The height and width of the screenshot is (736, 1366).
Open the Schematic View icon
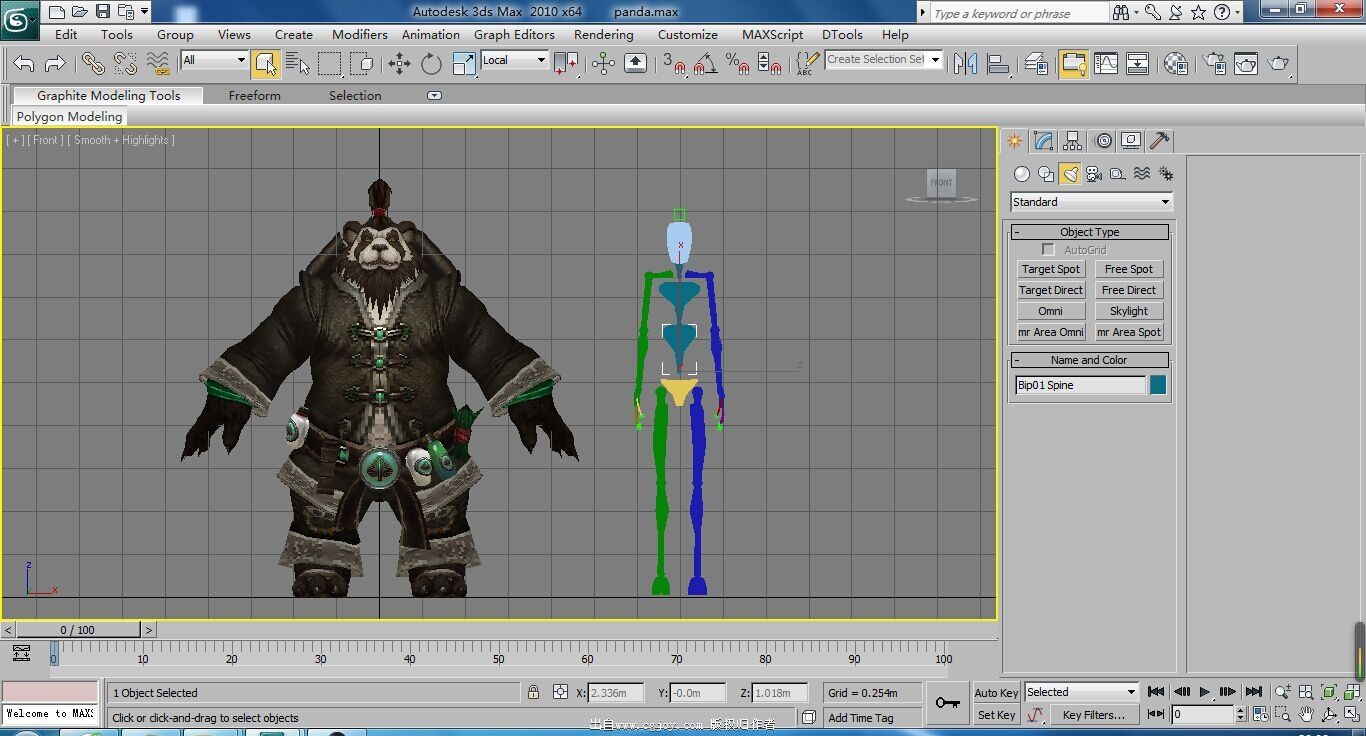[1138, 64]
